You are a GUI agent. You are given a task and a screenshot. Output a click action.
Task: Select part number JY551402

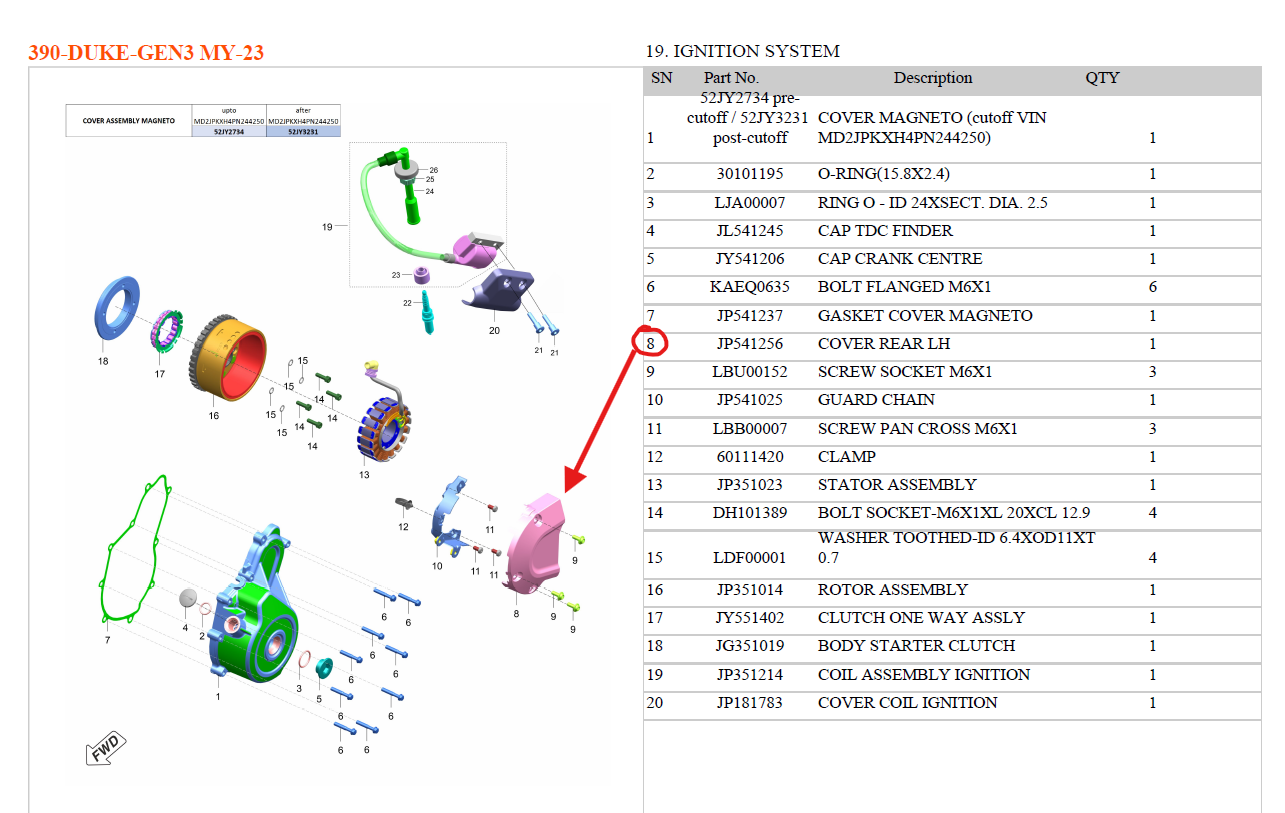750,618
